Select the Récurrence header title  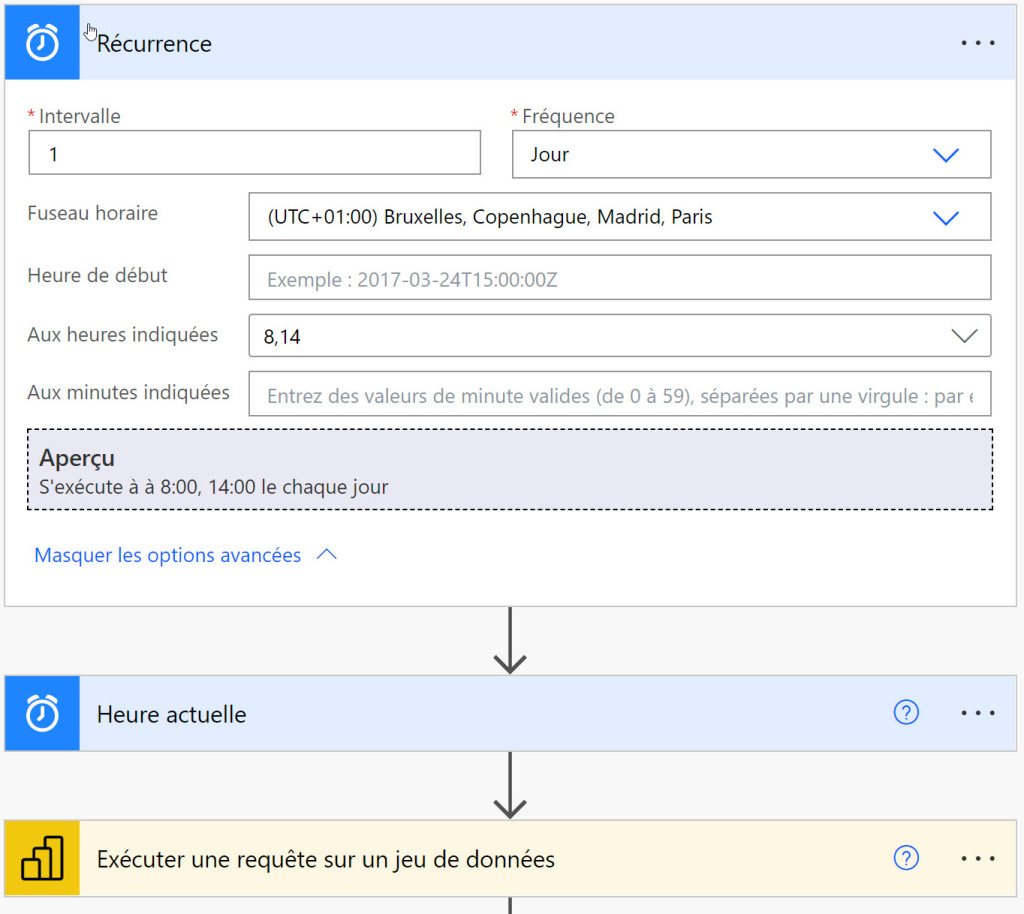[x=155, y=44]
